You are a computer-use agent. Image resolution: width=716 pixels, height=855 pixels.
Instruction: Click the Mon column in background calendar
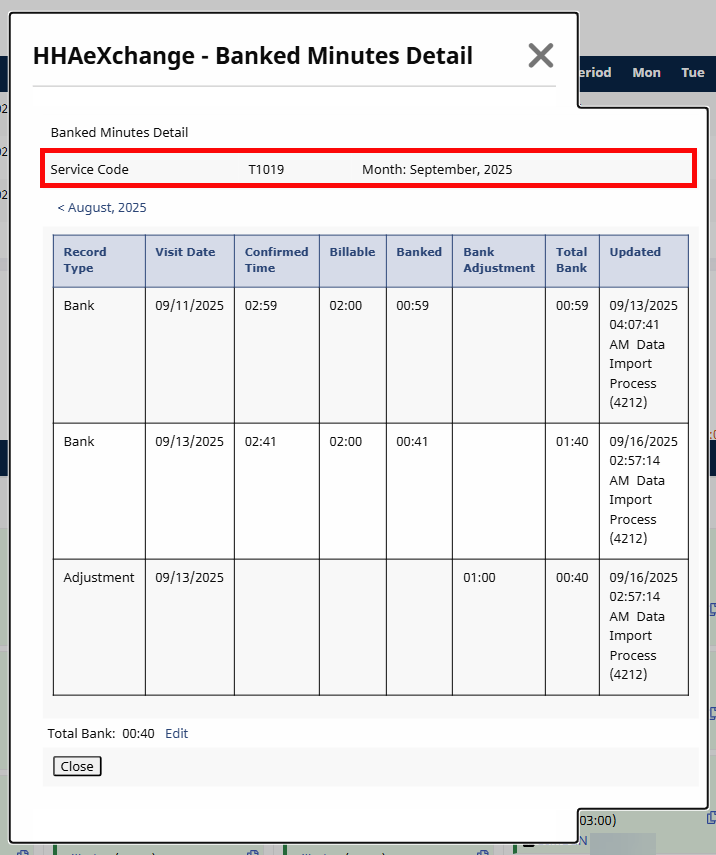646,73
